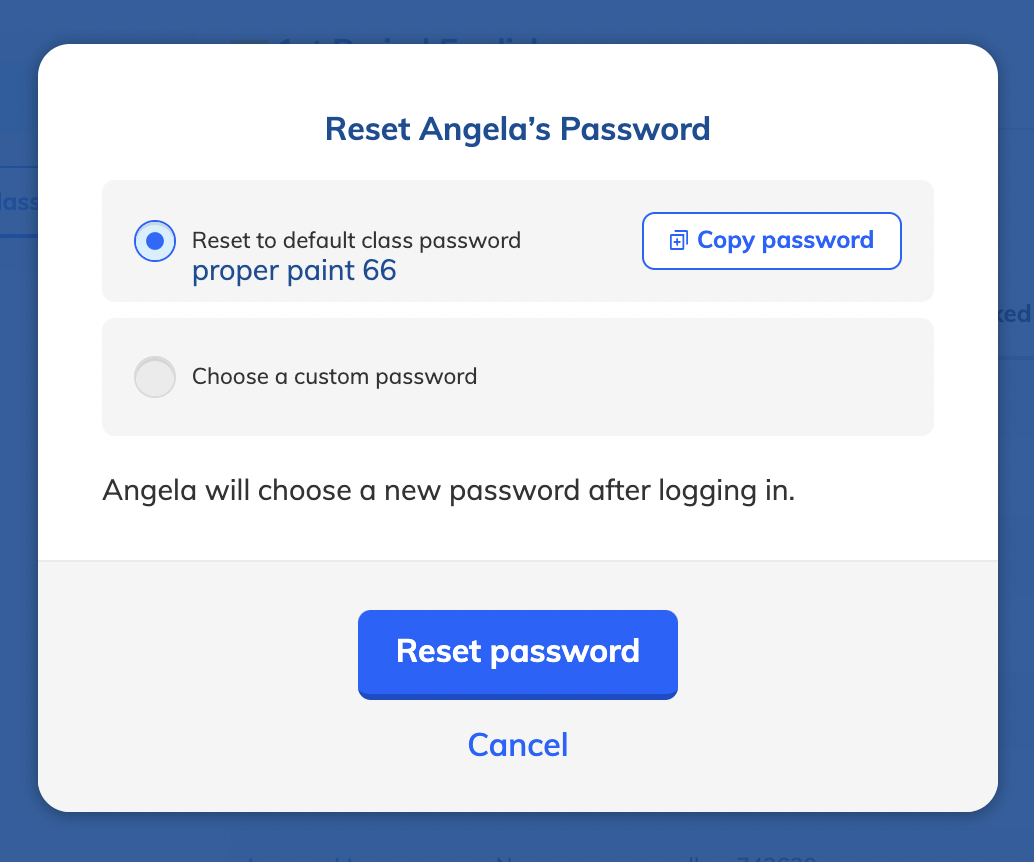
Task: Click the "Reset Angela's Password" dialog title
Action: 518,129
